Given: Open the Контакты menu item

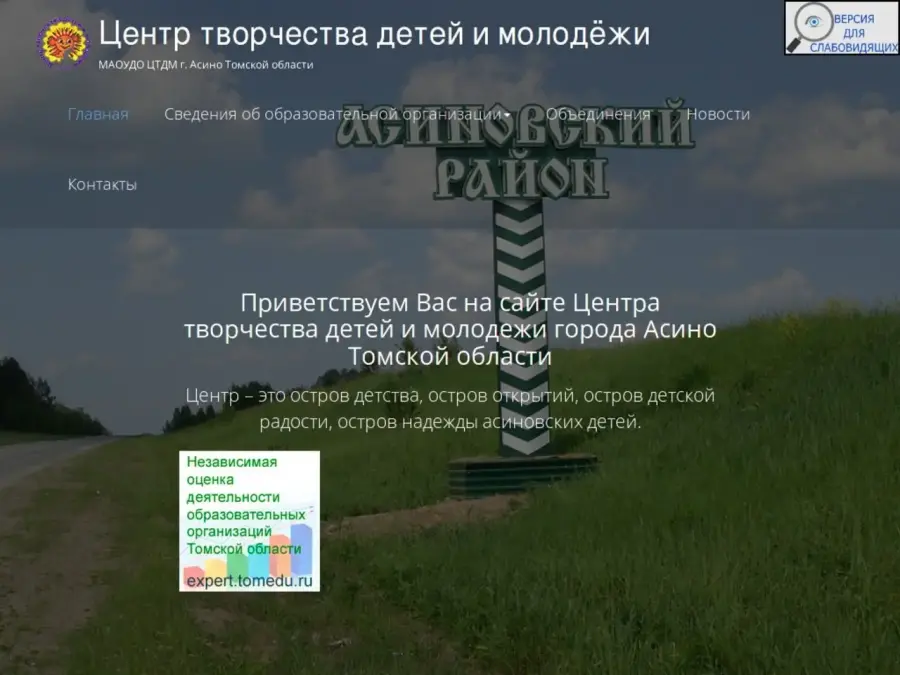Looking at the screenshot, I should (x=102, y=184).
